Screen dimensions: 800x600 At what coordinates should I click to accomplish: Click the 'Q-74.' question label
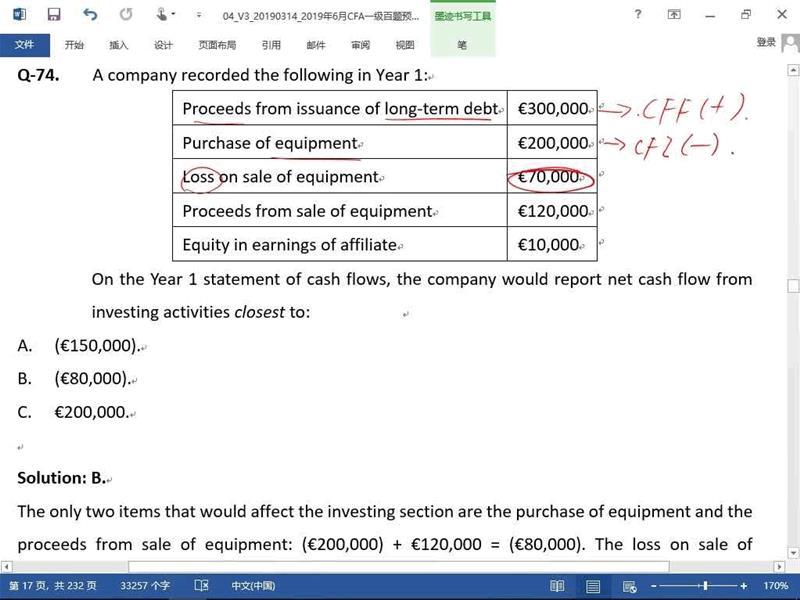38,75
